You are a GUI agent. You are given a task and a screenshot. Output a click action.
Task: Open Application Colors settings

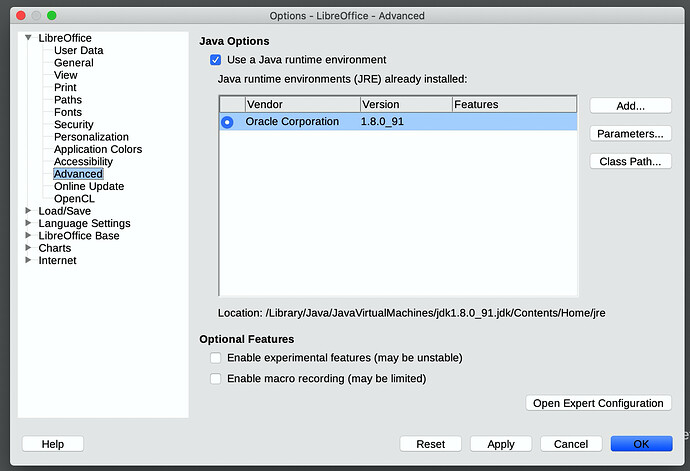[98, 149]
